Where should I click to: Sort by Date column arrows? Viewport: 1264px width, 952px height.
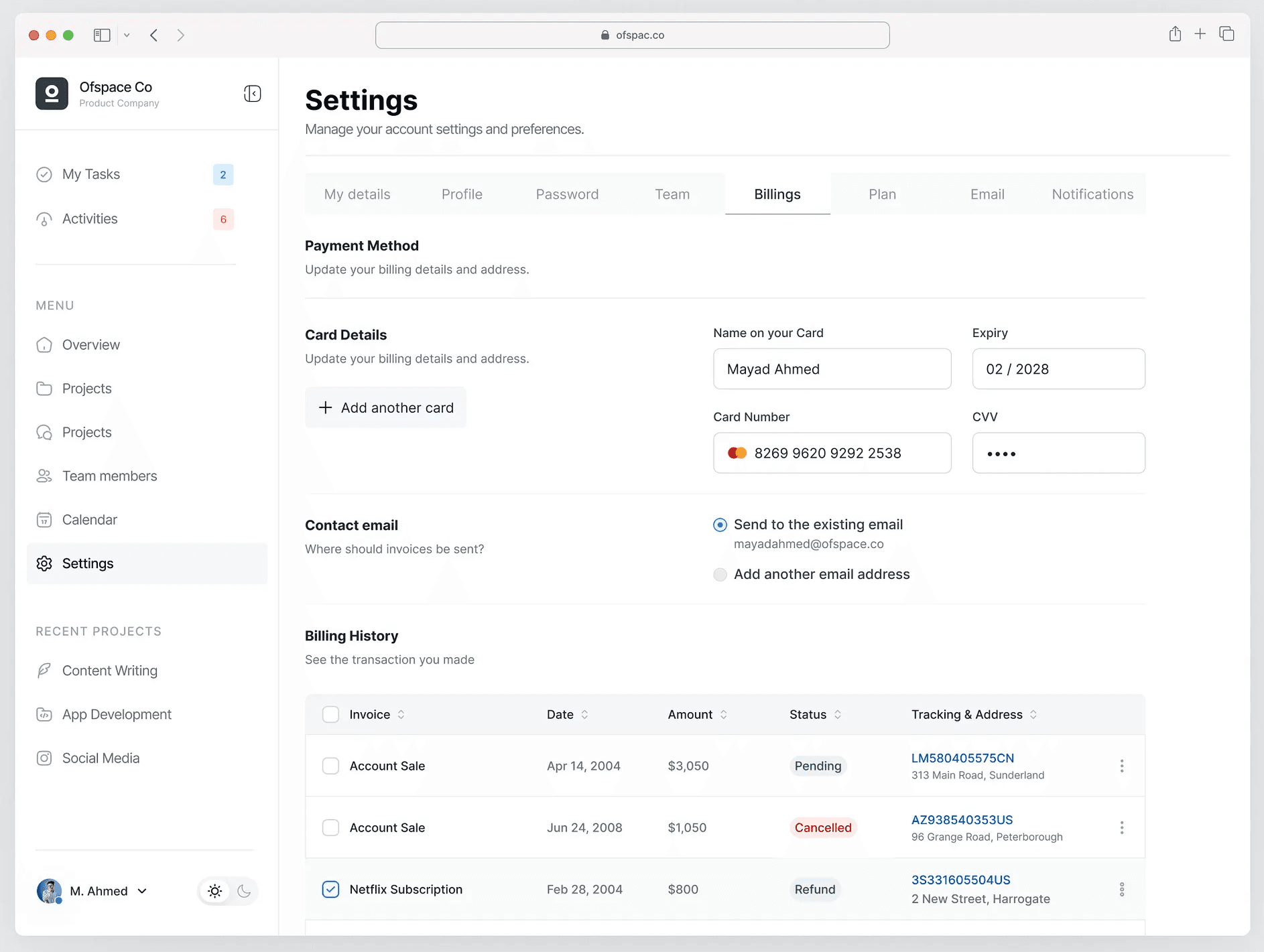coord(584,714)
